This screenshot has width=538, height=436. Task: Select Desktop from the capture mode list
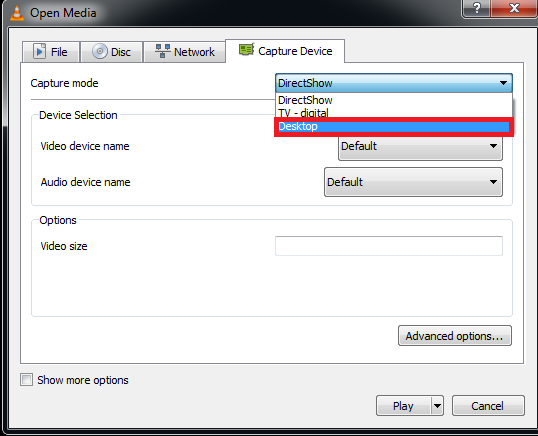394,127
